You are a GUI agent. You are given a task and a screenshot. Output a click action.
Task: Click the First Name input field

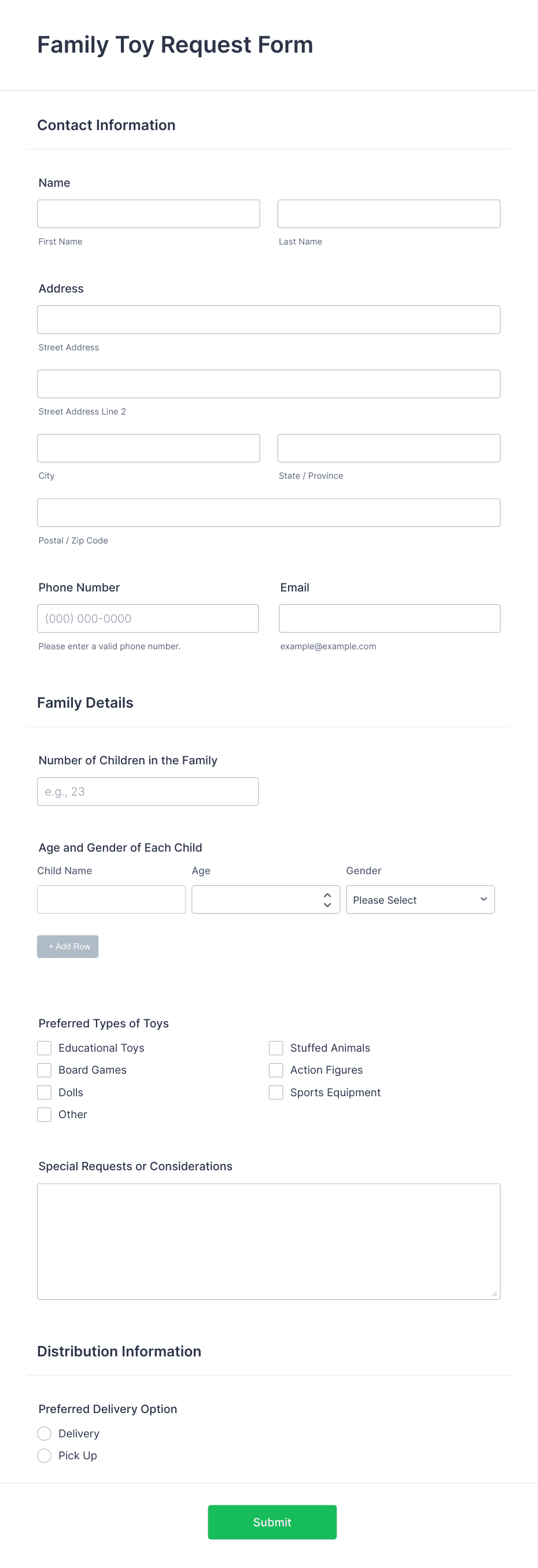148,213
